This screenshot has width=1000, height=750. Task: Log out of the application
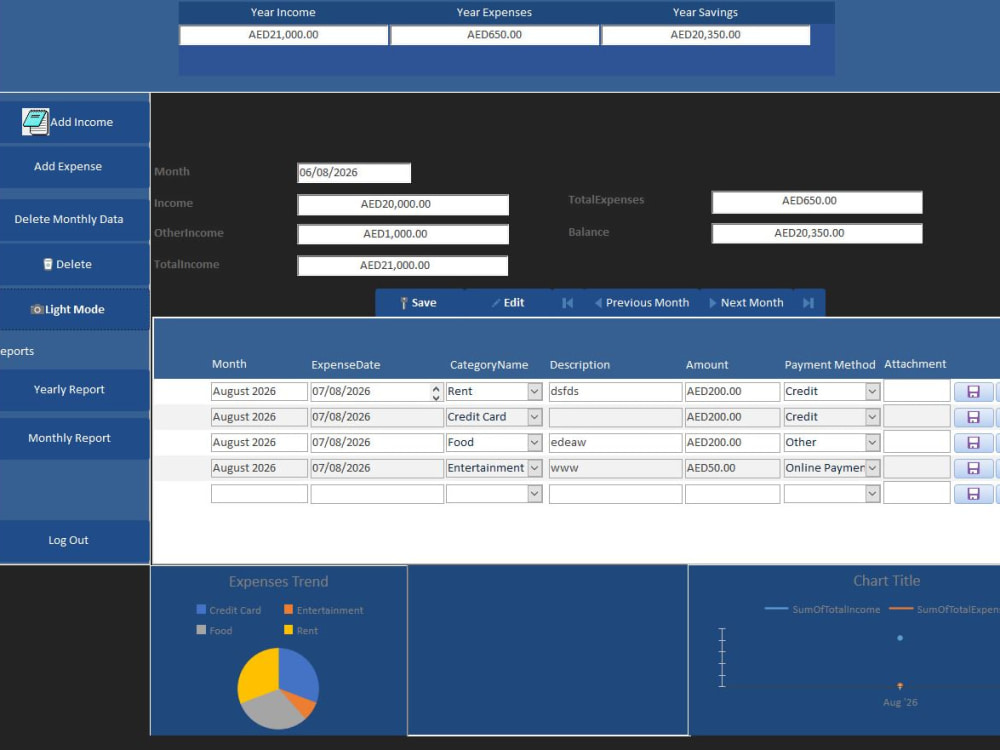coord(75,541)
